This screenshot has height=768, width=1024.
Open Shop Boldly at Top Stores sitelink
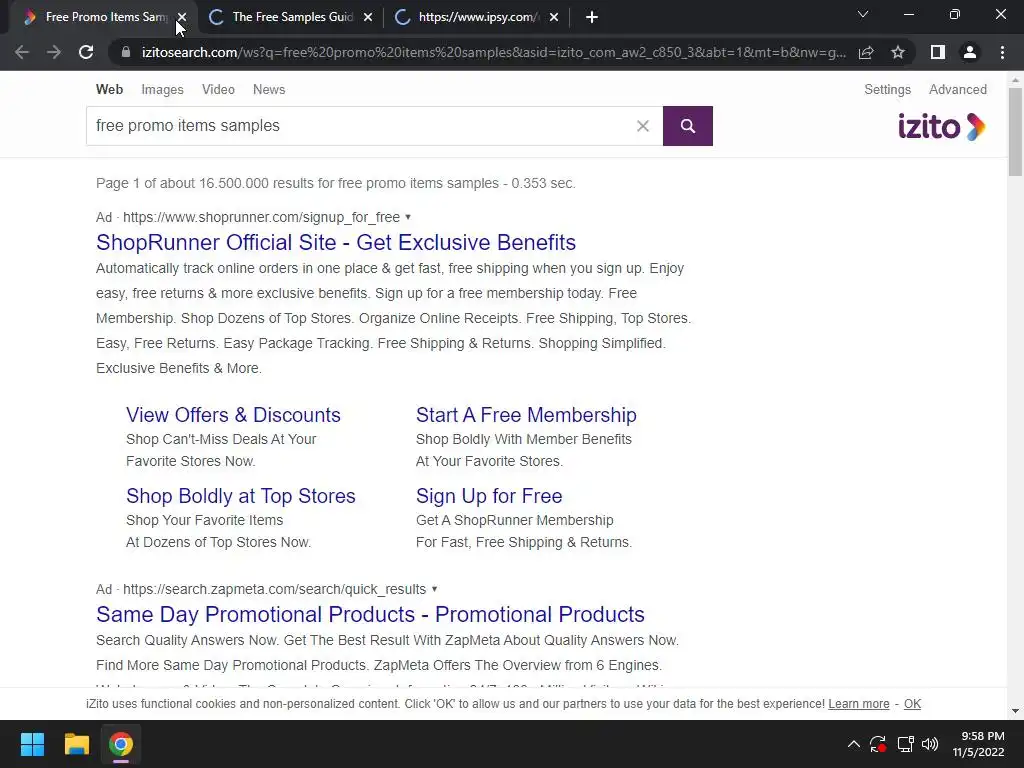pyautogui.click(x=240, y=496)
